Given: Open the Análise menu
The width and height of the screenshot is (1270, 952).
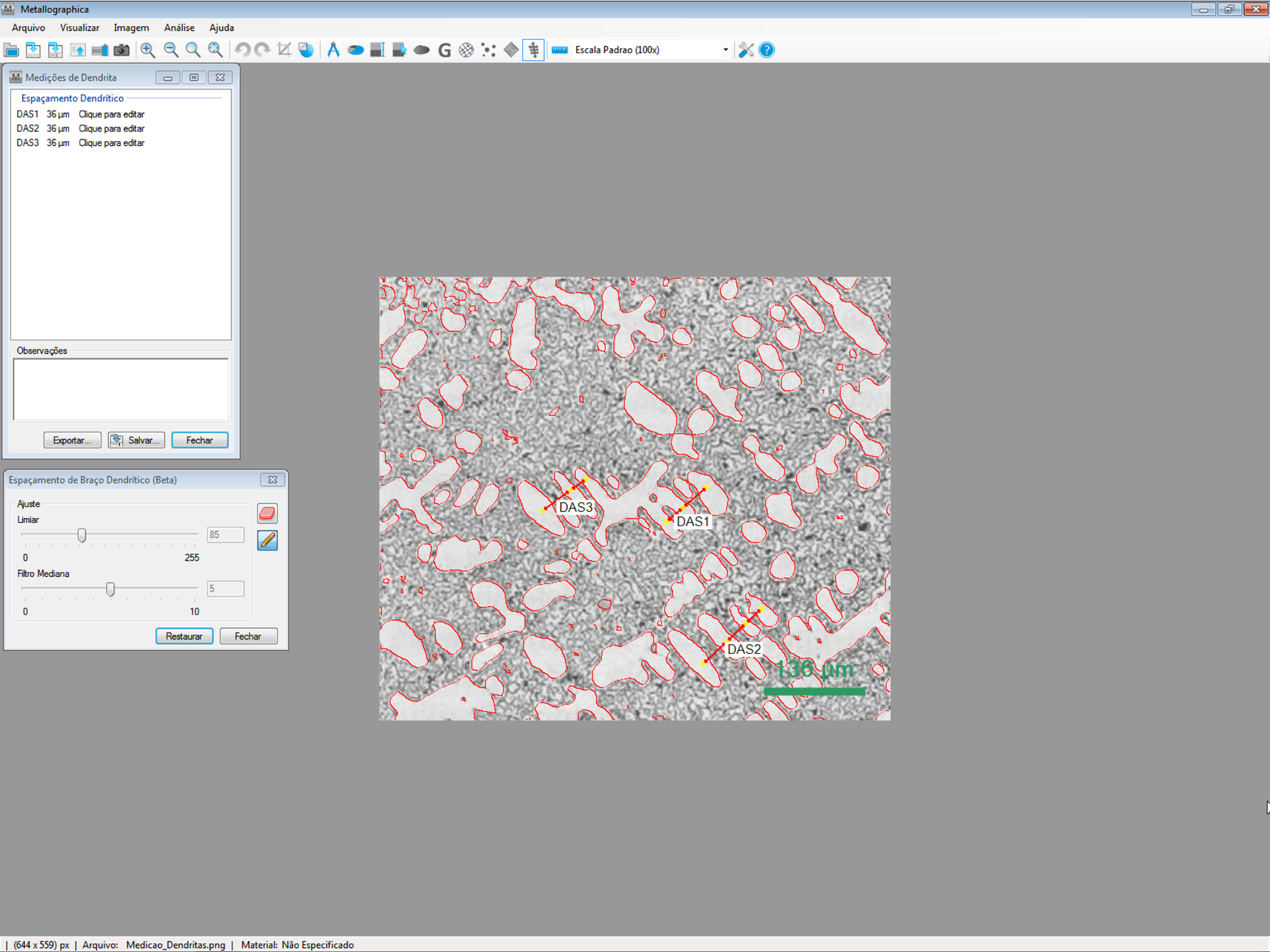Looking at the screenshot, I should 179,27.
